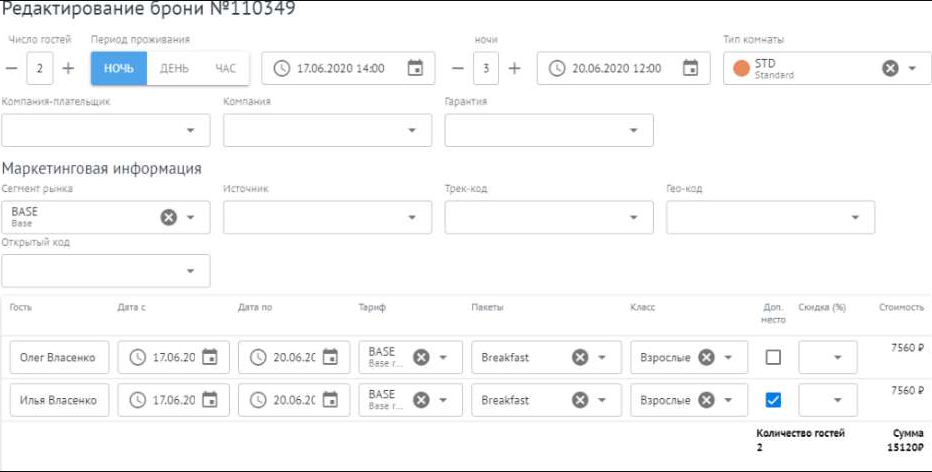Click the orange STD room type color dot
The image size is (932, 472).
pos(741,68)
